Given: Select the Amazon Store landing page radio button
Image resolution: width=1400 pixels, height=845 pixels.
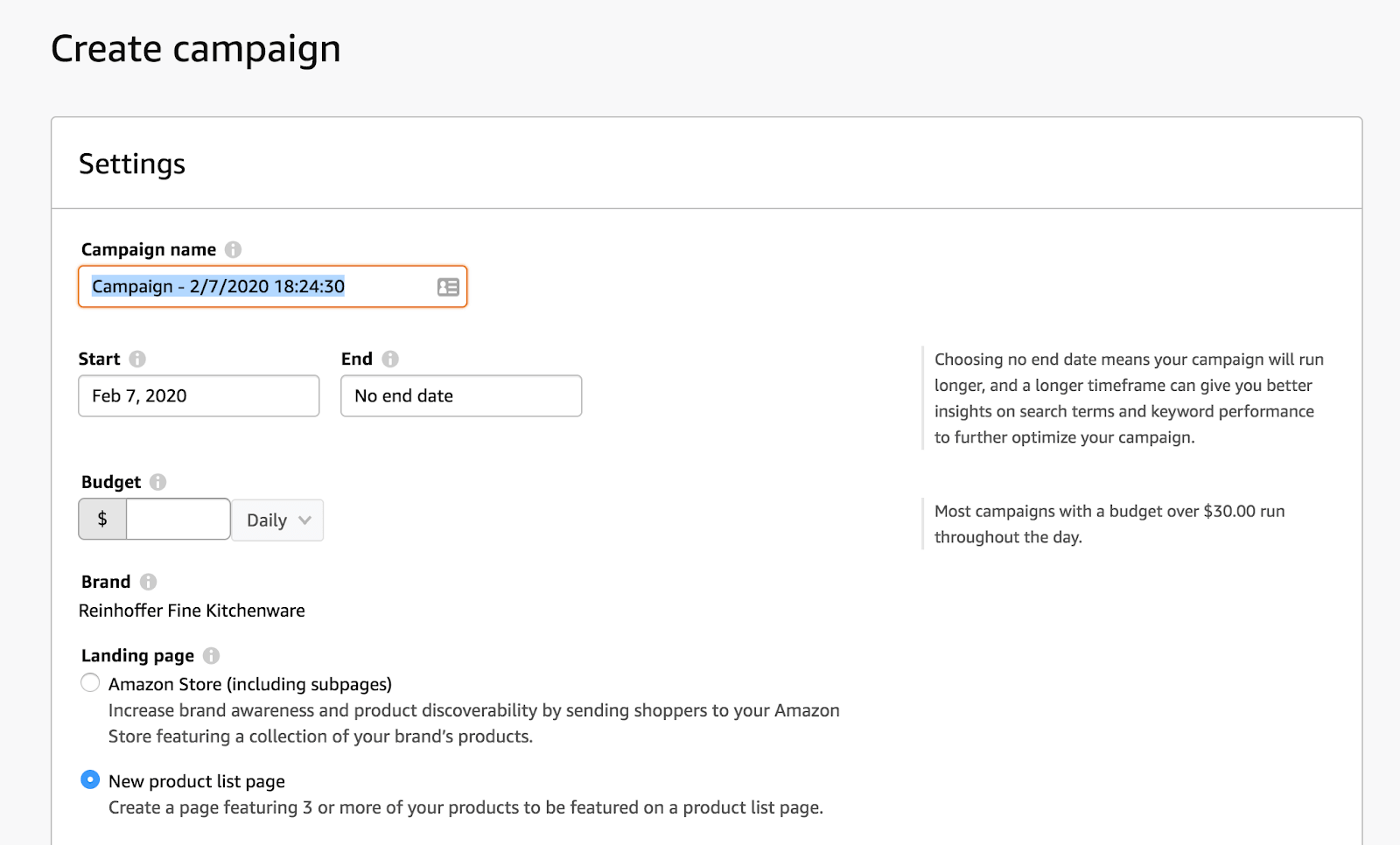Looking at the screenshot, I should [x=90, y=683].
